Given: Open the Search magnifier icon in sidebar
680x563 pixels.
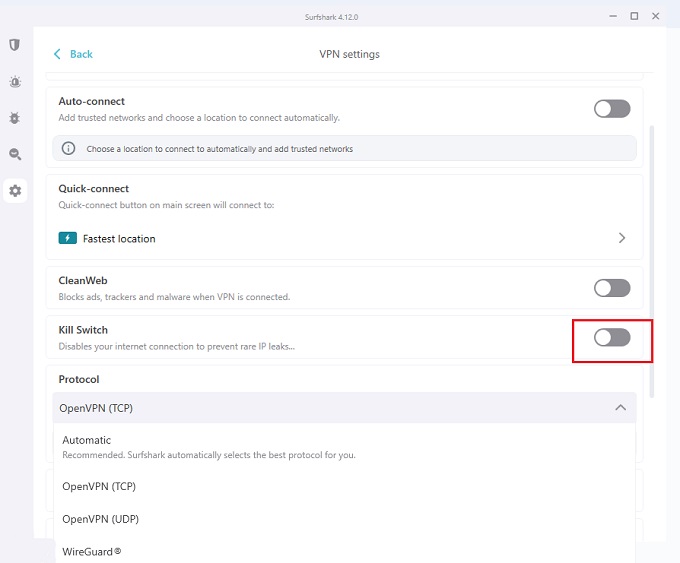Looking at the screenshot, I should point(15,154).
